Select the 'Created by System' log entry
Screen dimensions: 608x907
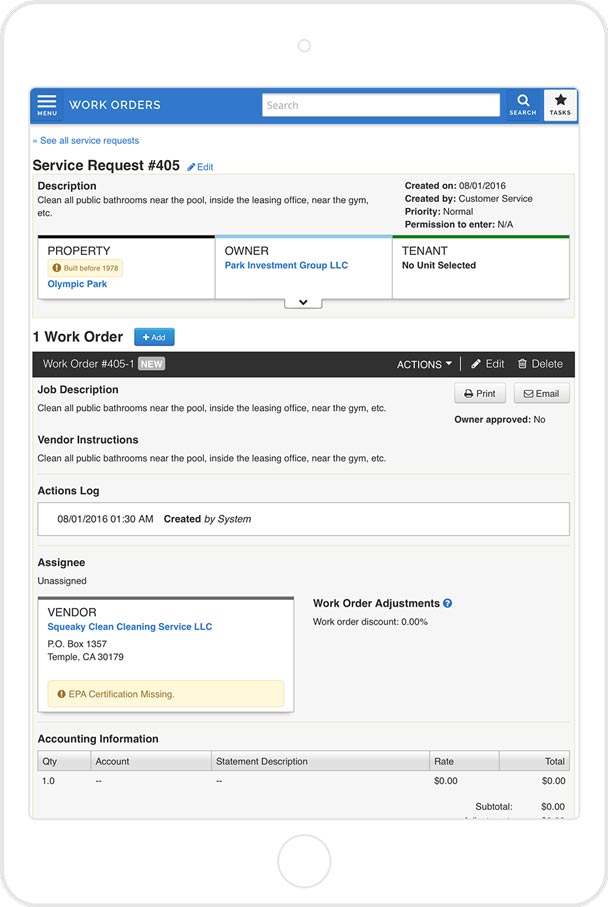pyautogui.click(x=303, y=519)
